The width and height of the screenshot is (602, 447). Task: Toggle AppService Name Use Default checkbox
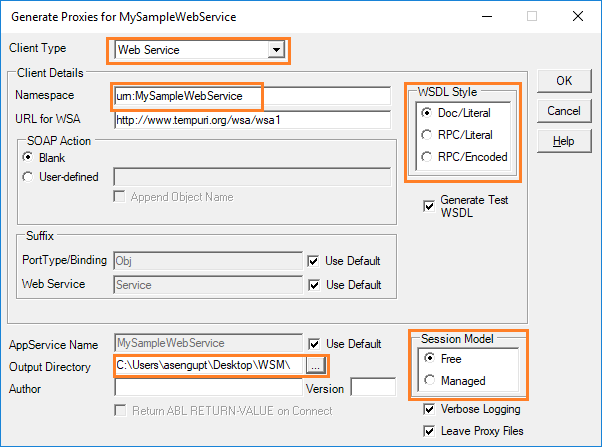(315, 344)
